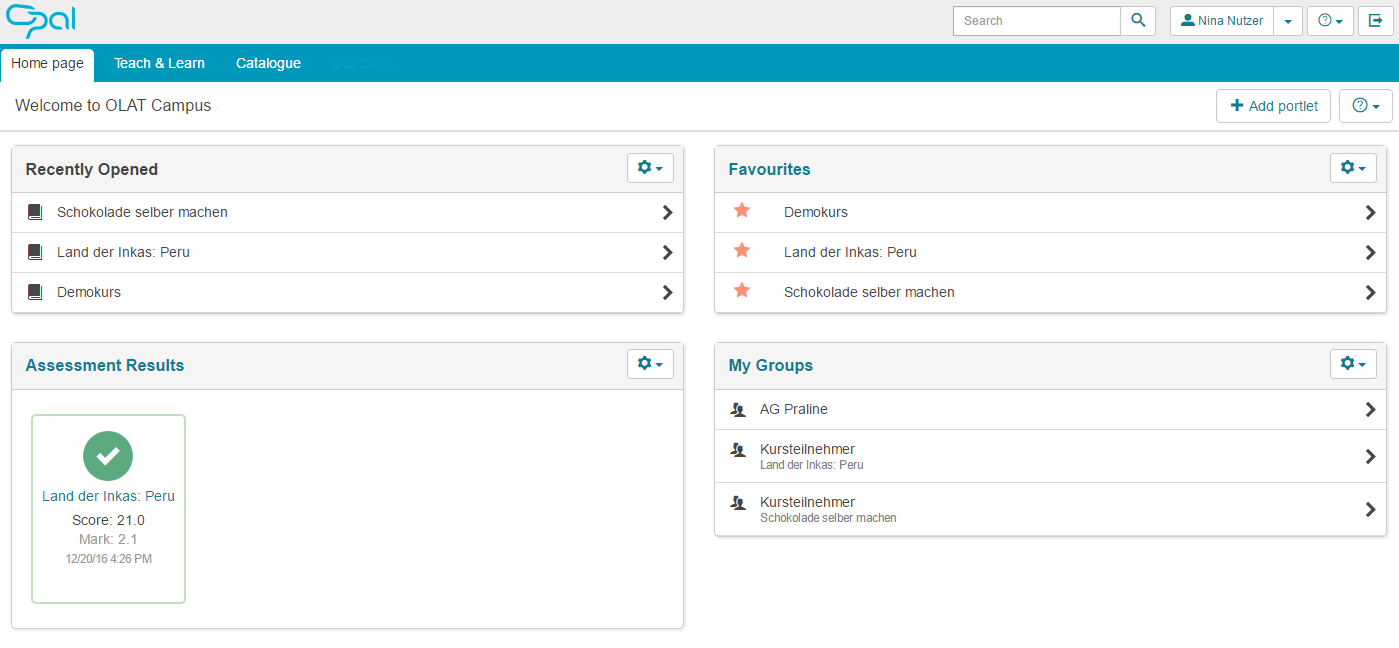Click the search magnifier icon

click(1138, 21)
